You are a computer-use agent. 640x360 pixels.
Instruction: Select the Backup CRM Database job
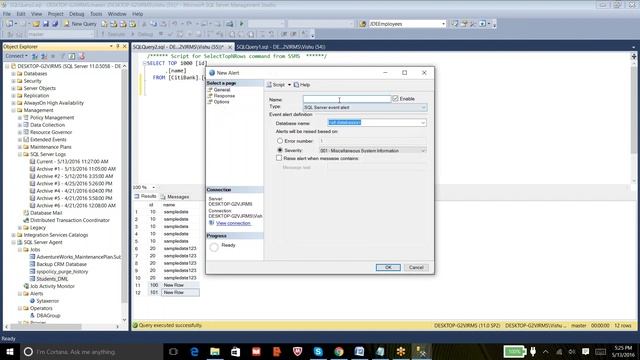61,264
